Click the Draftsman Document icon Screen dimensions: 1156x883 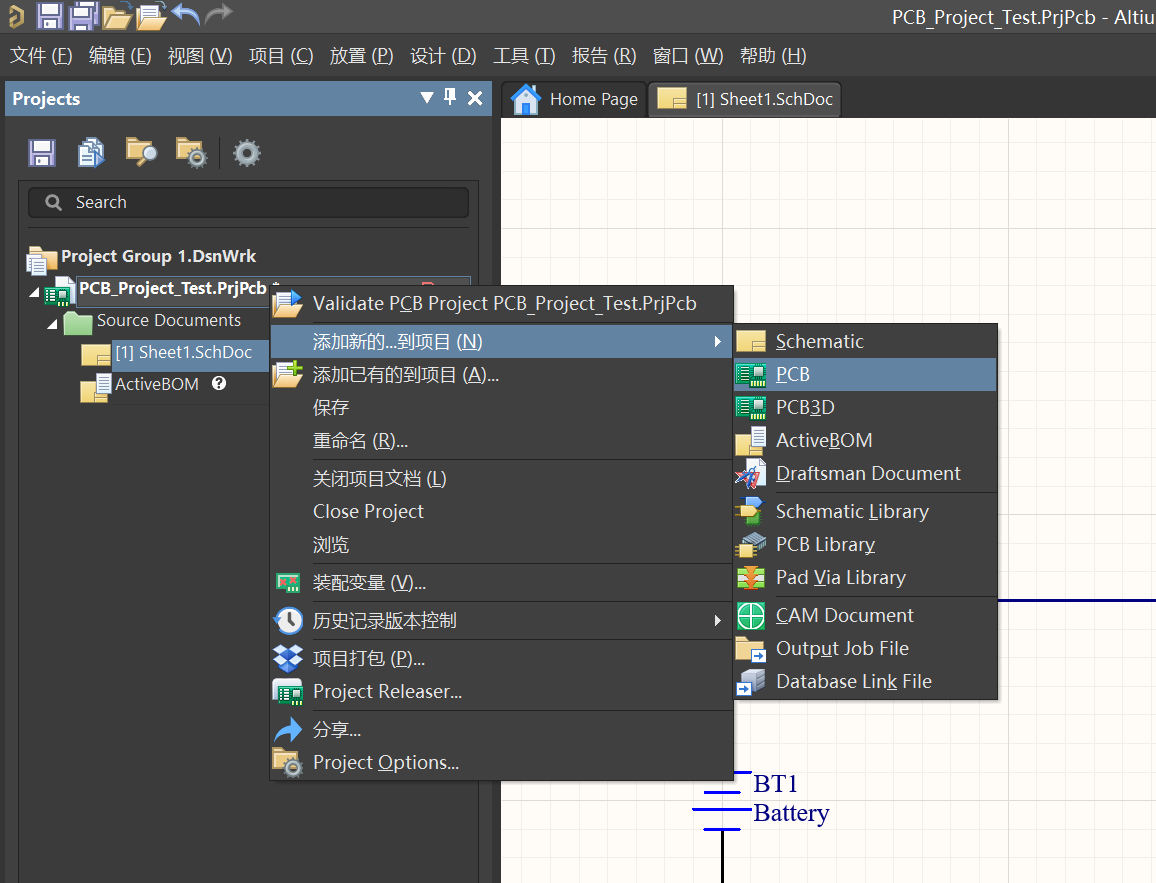click(751, 474)
